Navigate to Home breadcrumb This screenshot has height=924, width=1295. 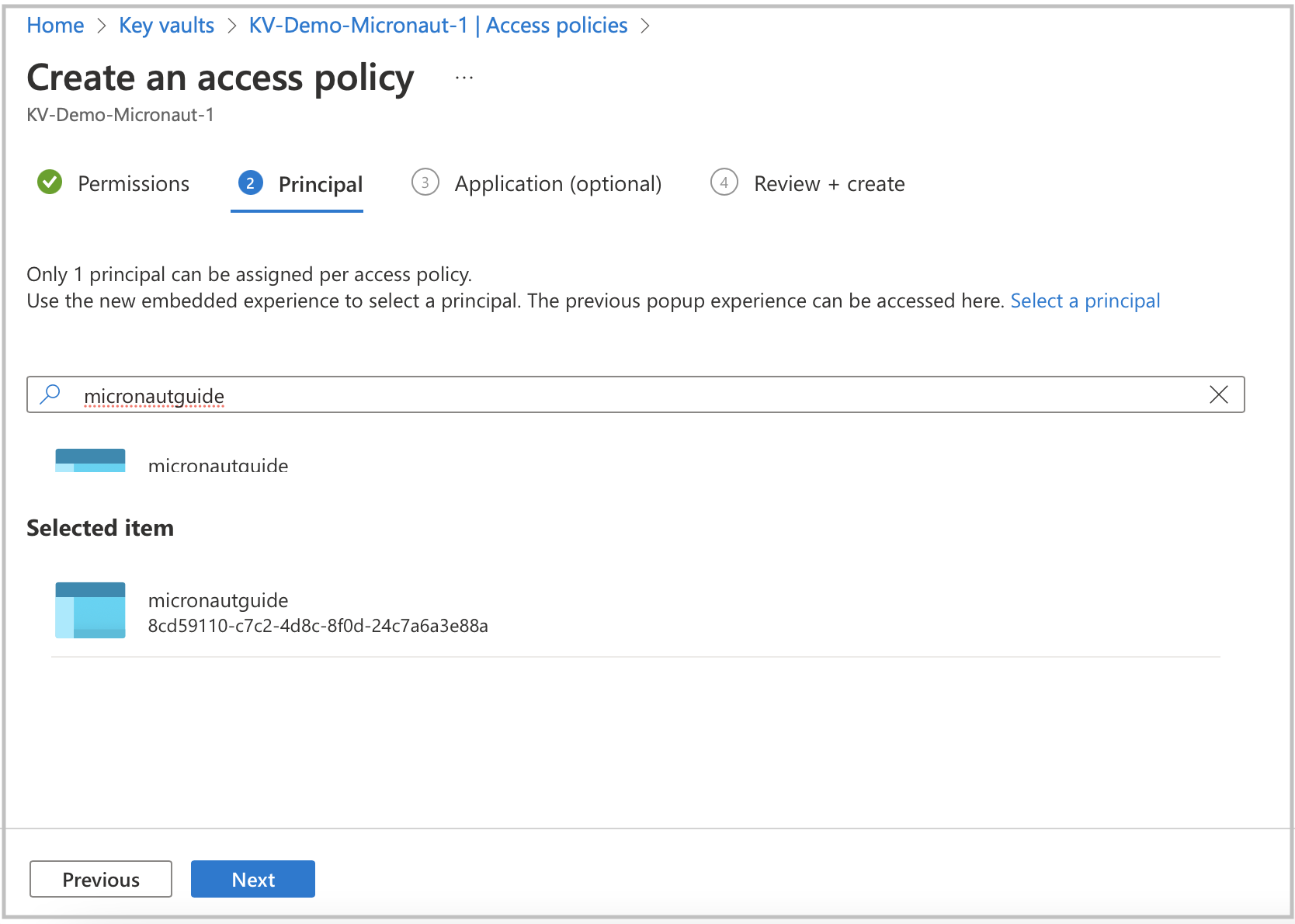(x=55, y=26)
